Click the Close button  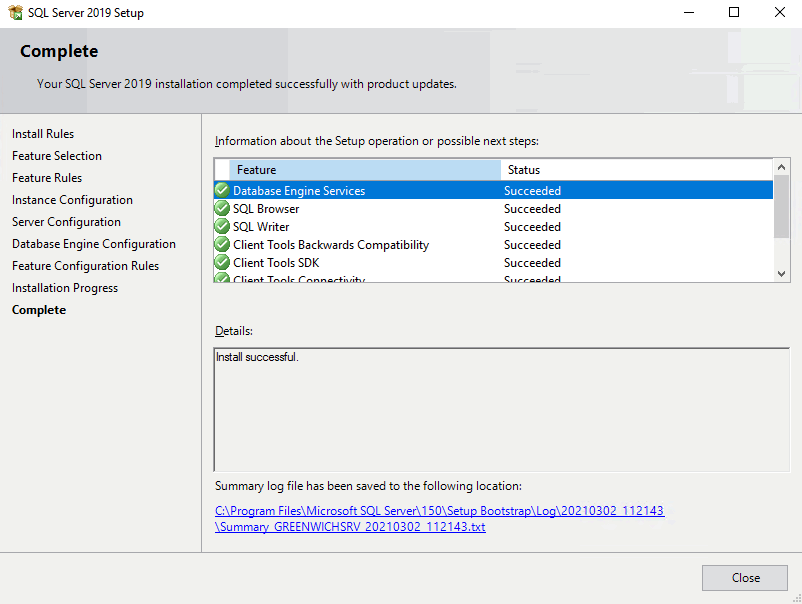pyautogui.click(x=744, y=578)
